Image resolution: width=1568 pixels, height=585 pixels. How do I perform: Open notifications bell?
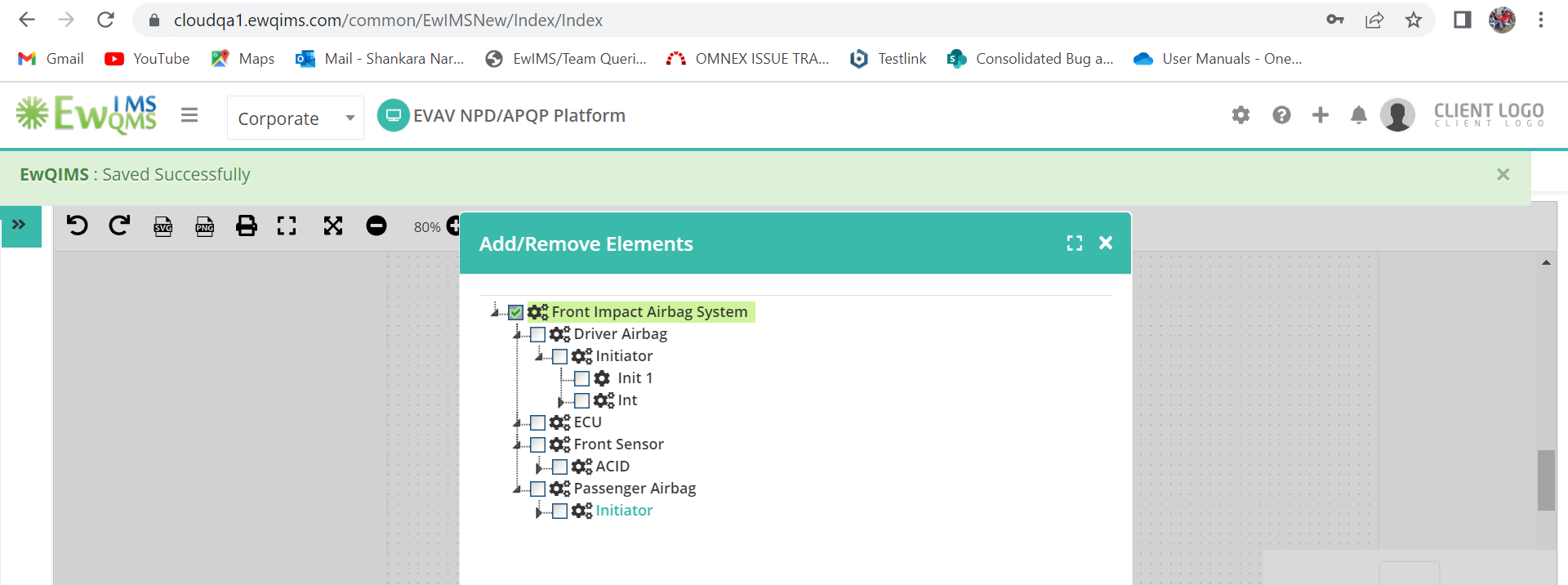pyautogui.click(x=1359, y=115)
